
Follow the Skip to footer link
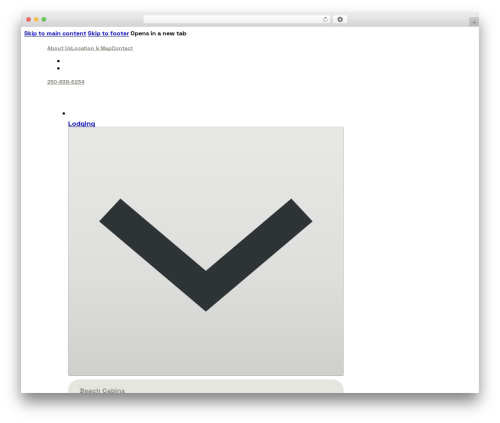[108, 33]
